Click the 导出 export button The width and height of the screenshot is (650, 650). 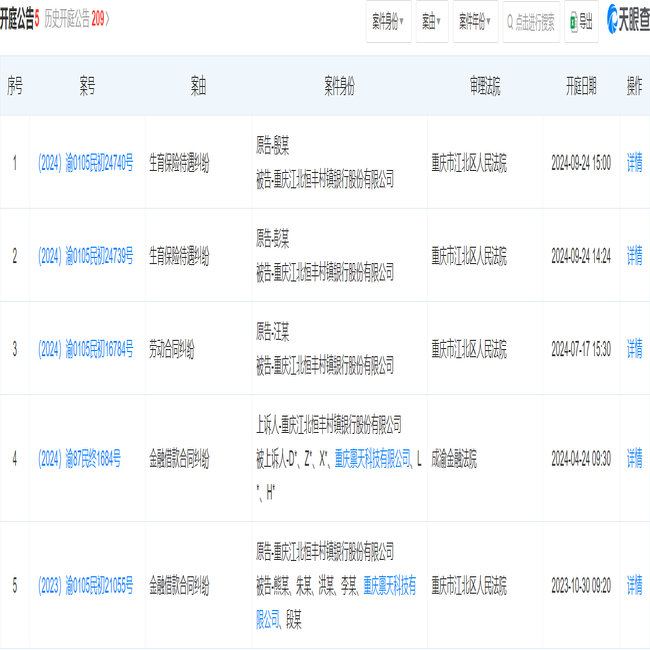581,22
